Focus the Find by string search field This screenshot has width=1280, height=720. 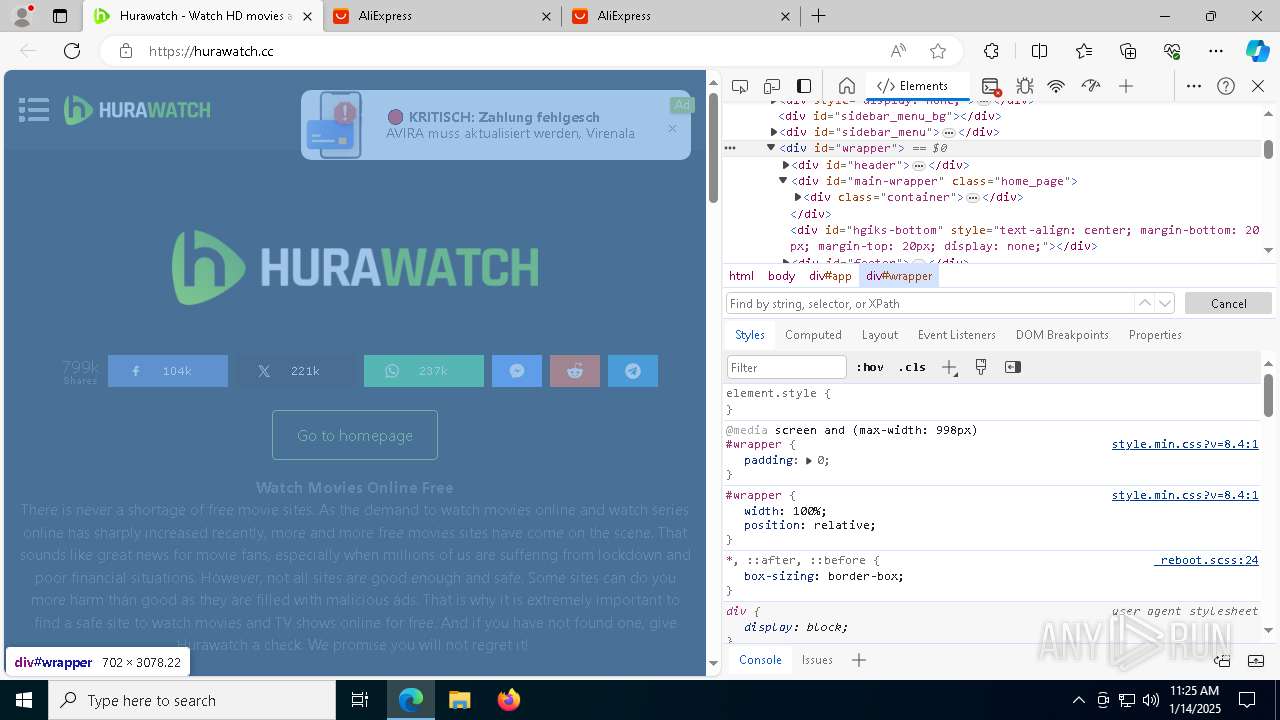(x=930, y=303)
